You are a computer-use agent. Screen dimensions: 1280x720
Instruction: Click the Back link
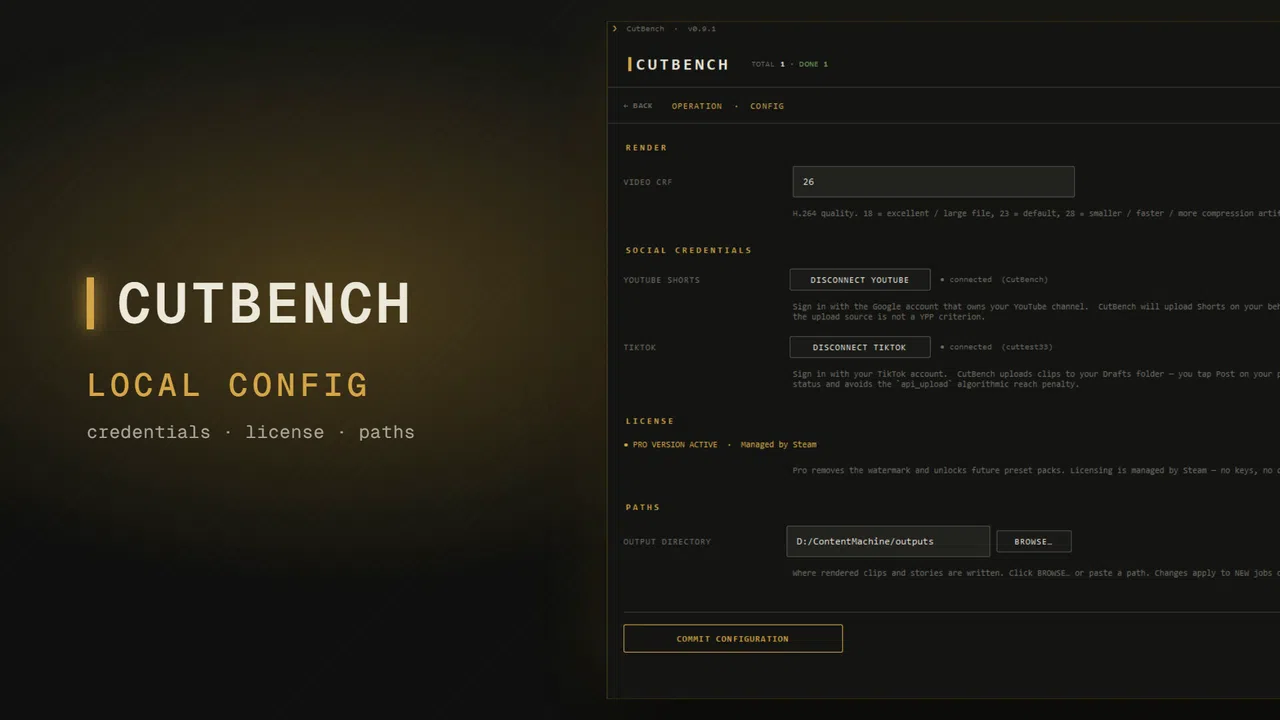[638, 106]
